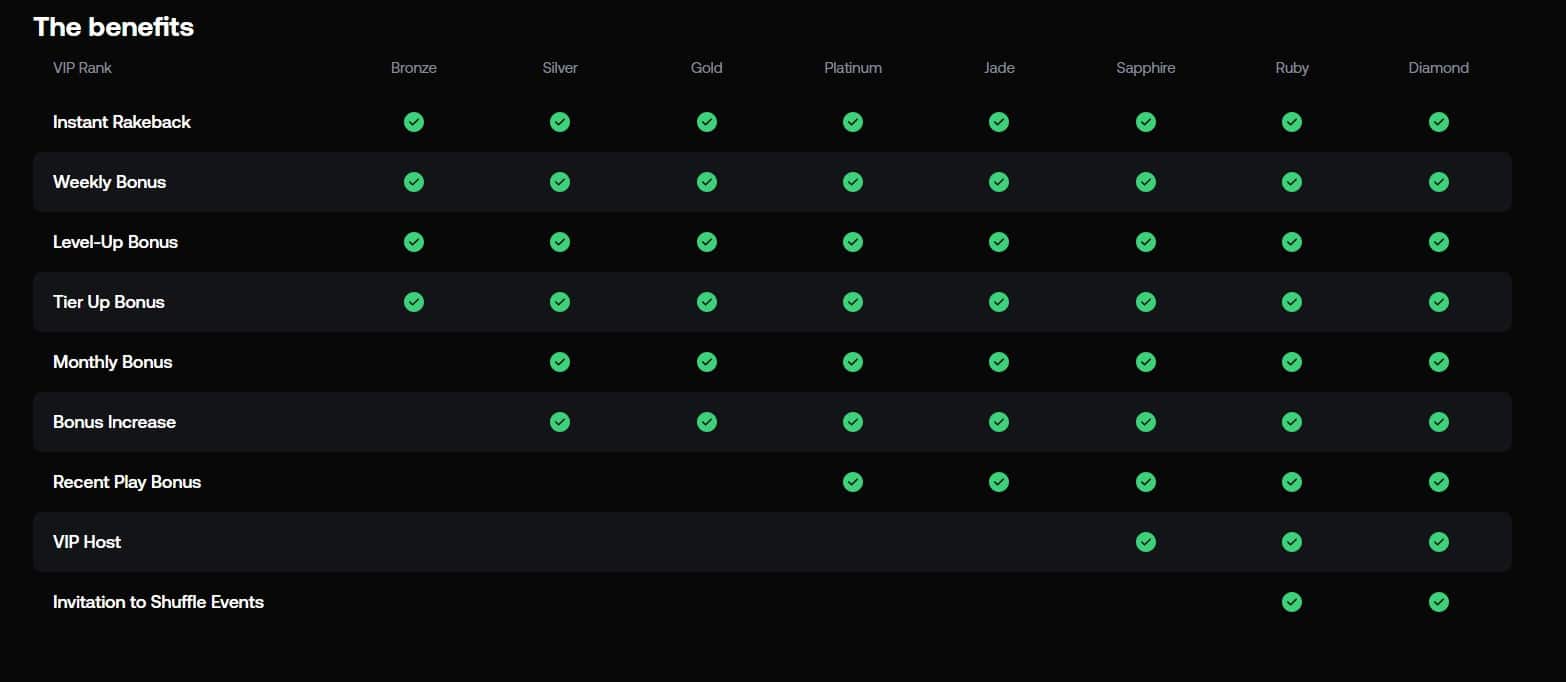This screenshot has height=682, width=1566.
Task: Select the Platinum column header
Action: click(x=852, y=68)
